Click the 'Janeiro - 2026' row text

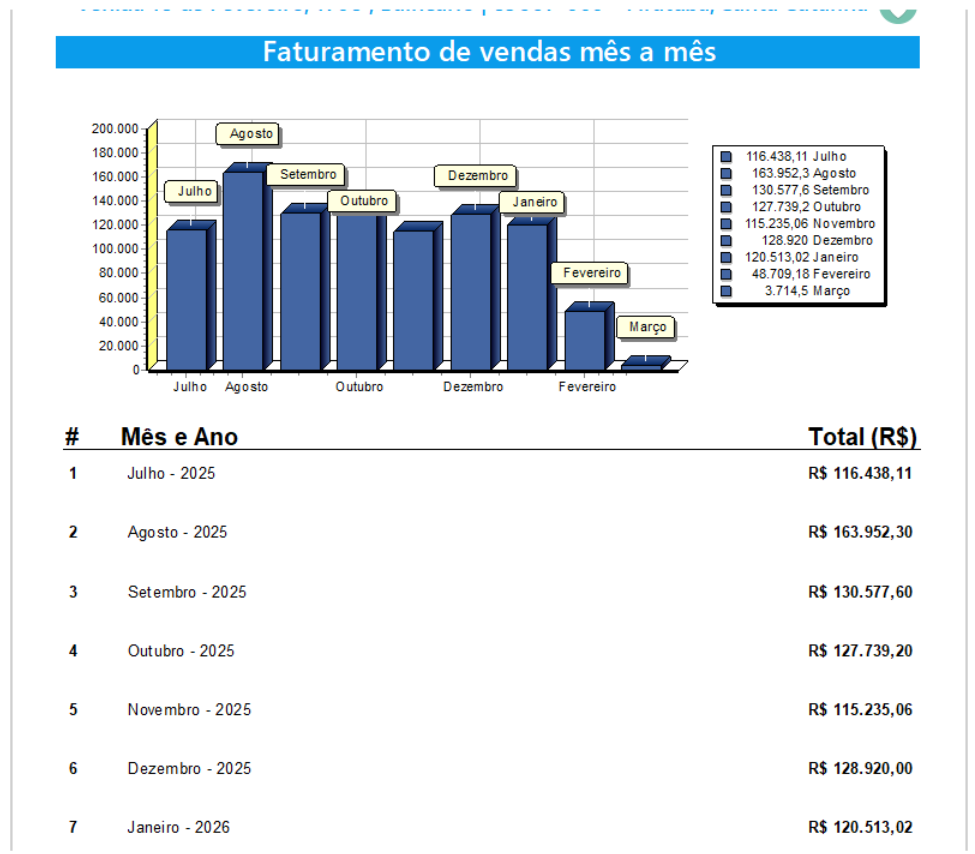coord(178,827)
